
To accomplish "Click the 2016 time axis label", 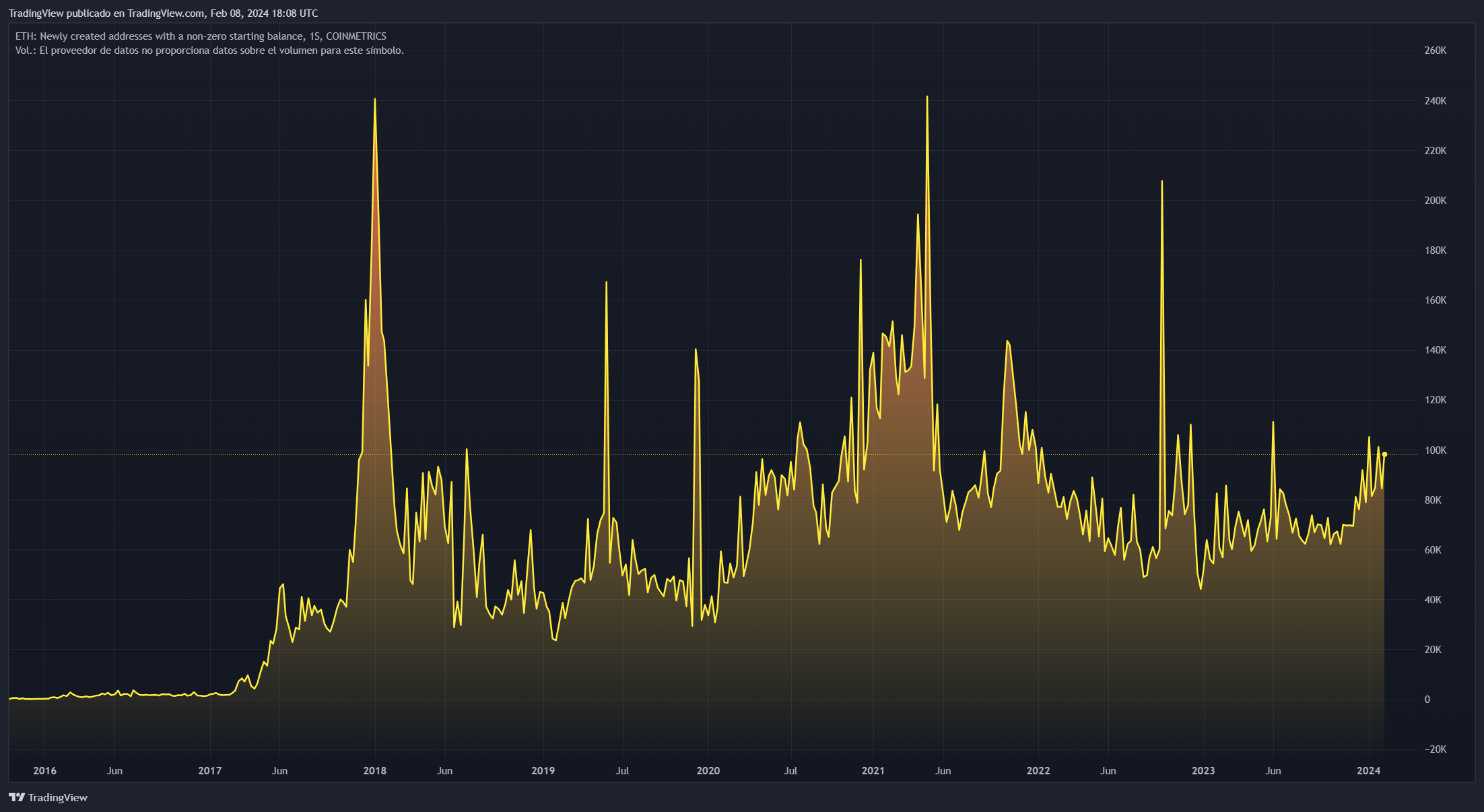I will (45, 771).
